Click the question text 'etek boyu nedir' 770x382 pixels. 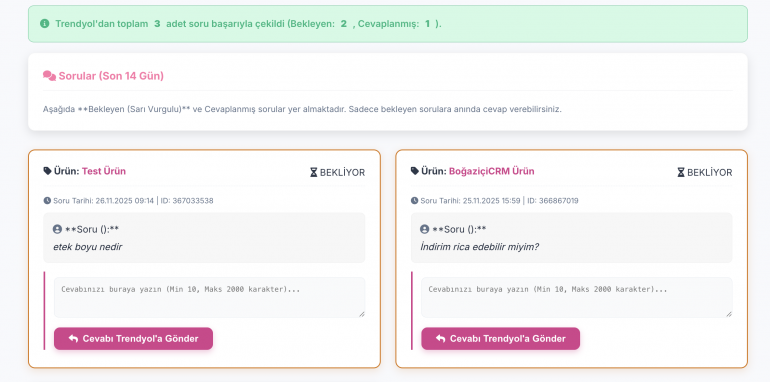[x=87, y=247]
